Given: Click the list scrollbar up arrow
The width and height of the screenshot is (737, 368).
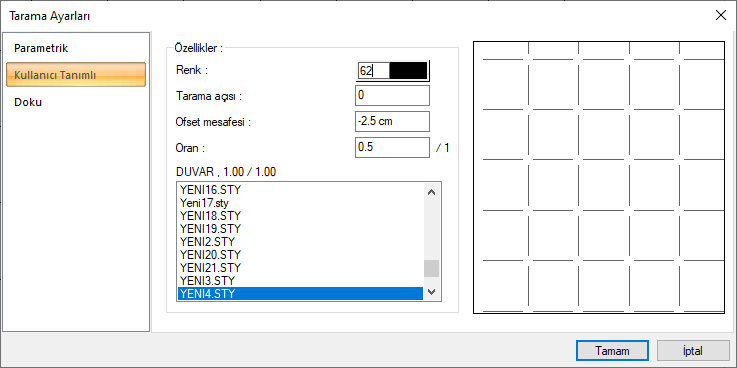Looking at the screenshot, I should 432,192.
